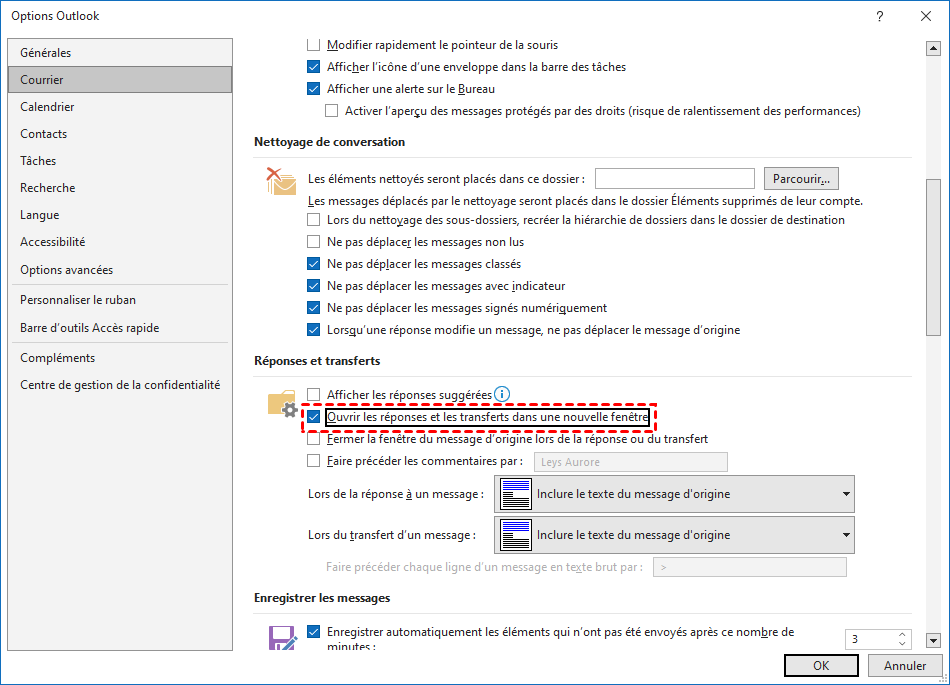Click the scrollbar down arrow
950x685 pixels.
933,640
